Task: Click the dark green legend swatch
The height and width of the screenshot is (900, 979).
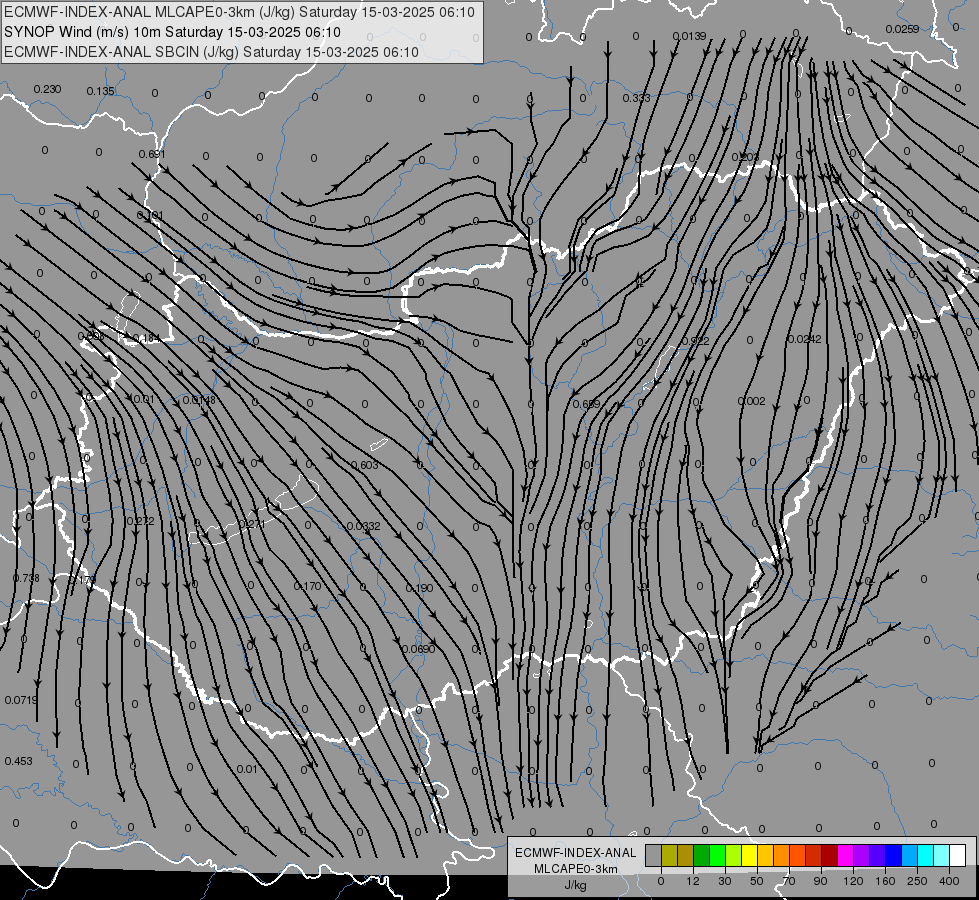Action: 702,856
